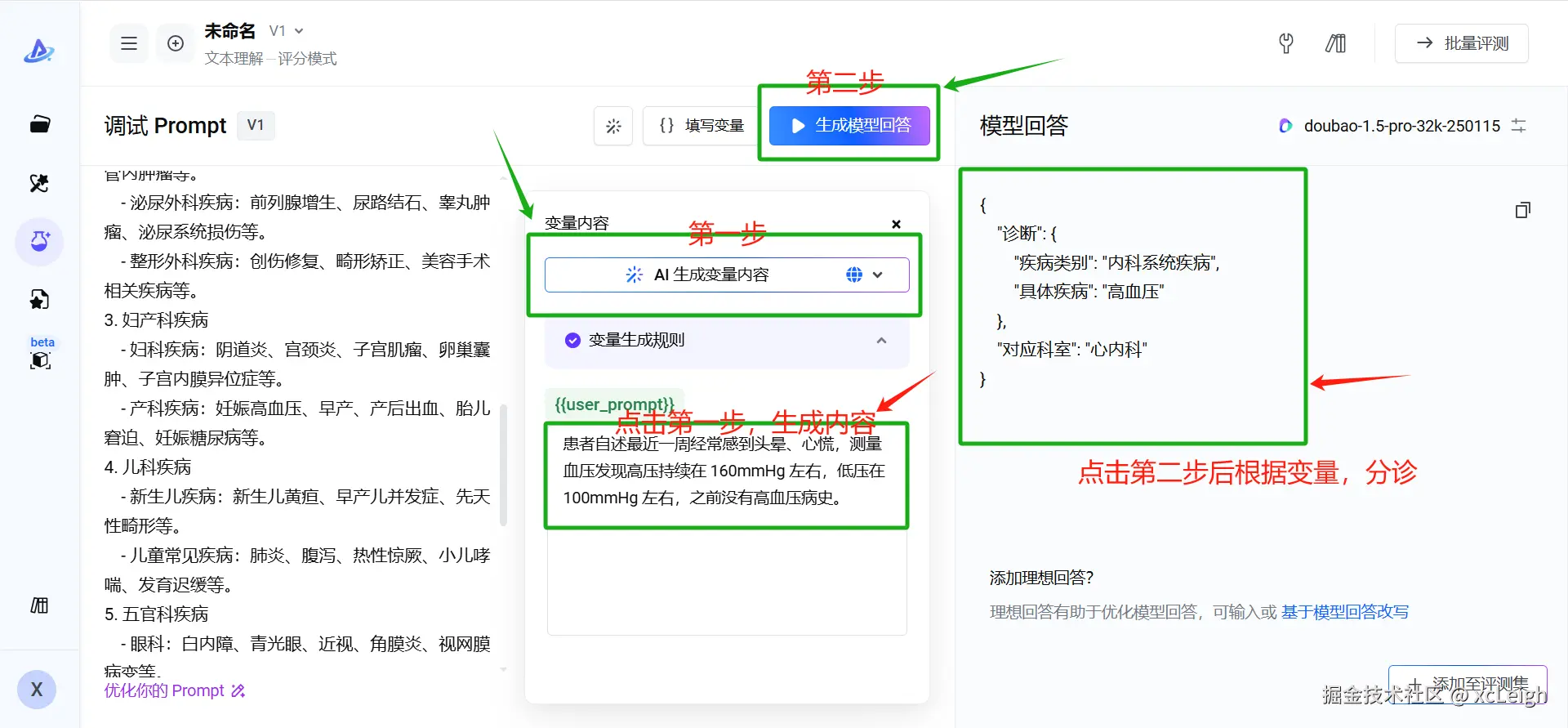Open the starred document icon in sidebar
Image resolution: width=1568 pixels, height=728 pixels.
39,300
